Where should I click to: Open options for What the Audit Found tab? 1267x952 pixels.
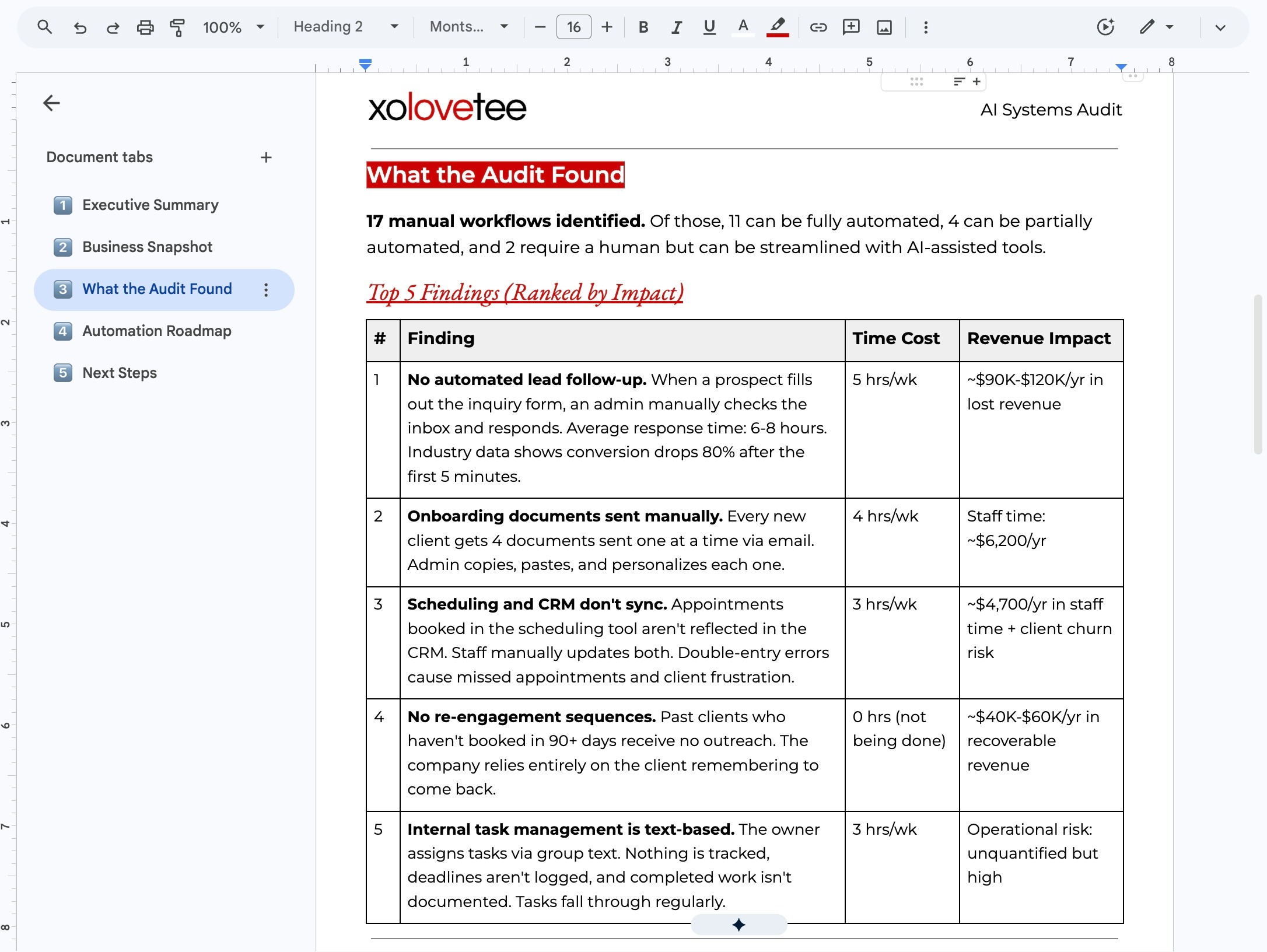(266, 290)
